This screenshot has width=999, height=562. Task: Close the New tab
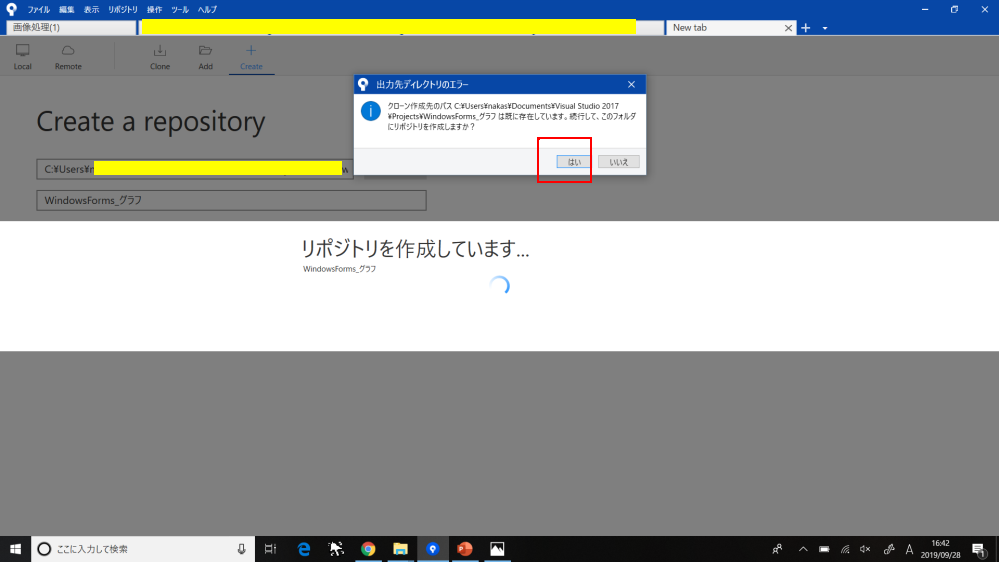[788, 28]
